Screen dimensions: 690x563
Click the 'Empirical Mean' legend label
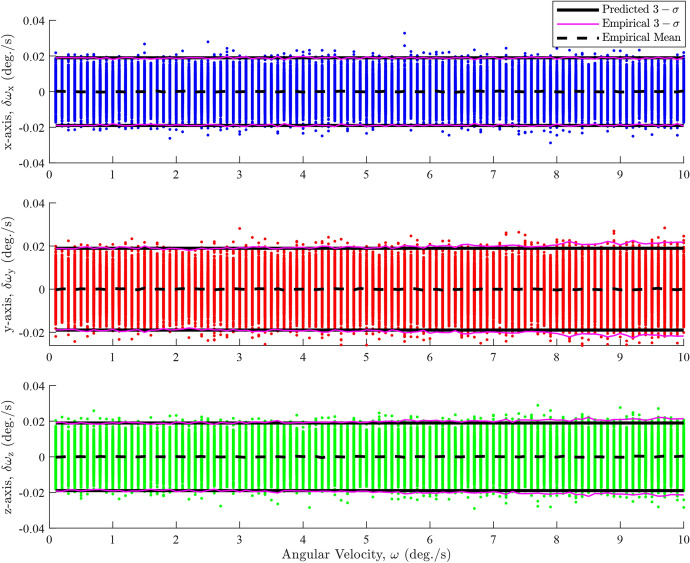click(x=641, y=37)
